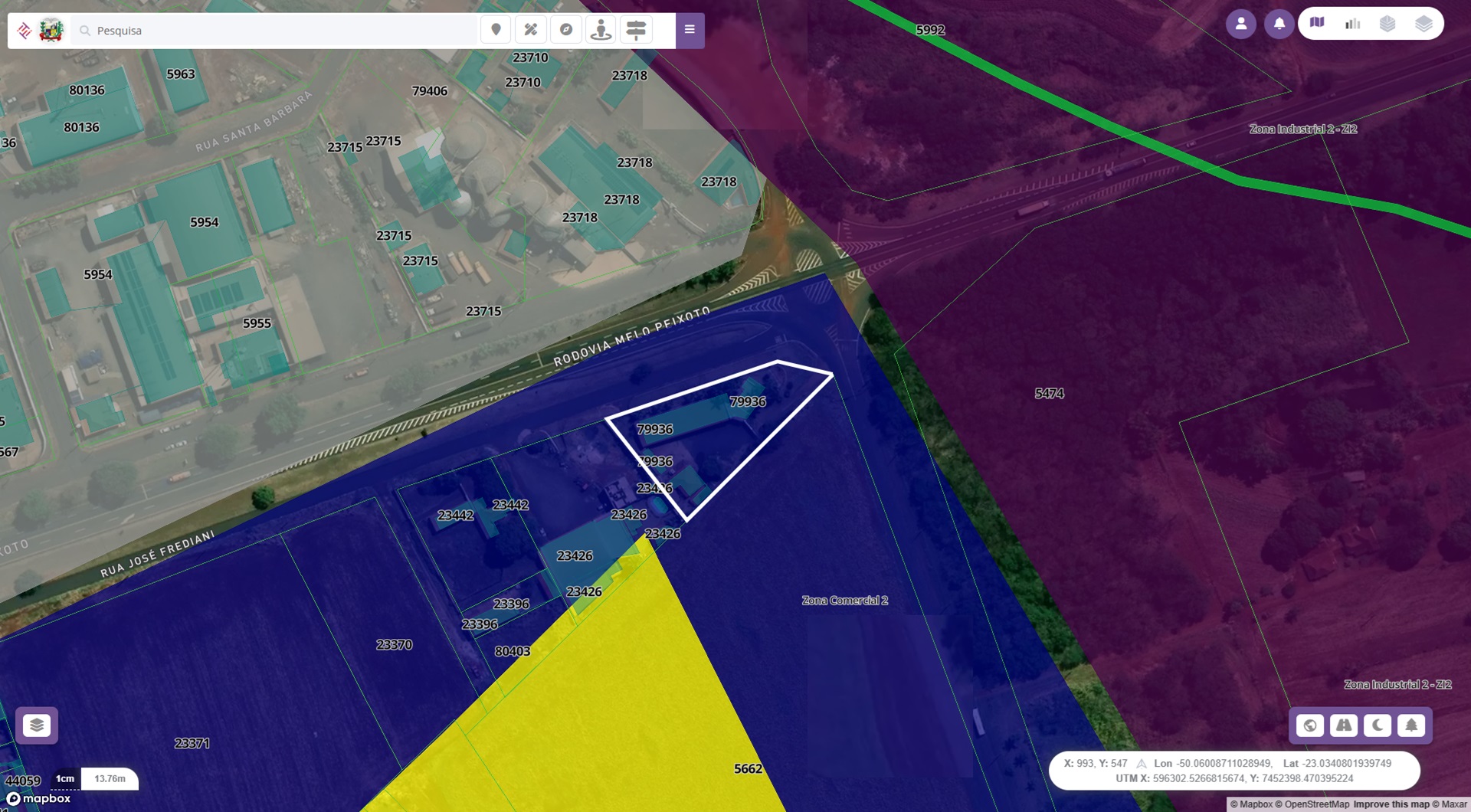Activate the street view person icon
The height and width of the screenshot is (812, 1471).
(x=601, y=30)
